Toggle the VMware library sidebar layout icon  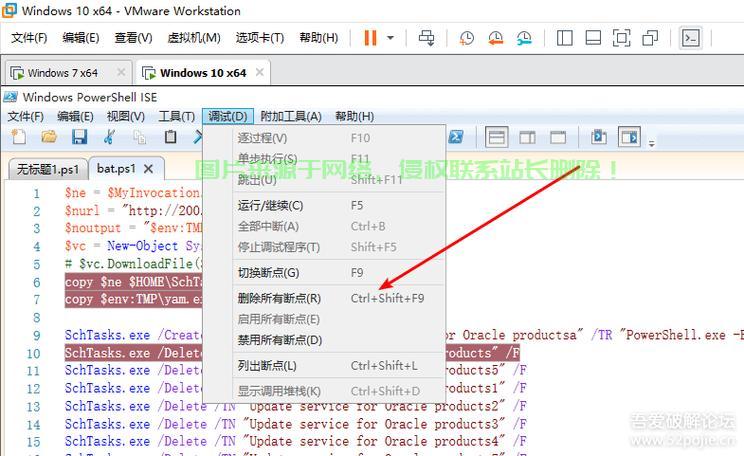564,37
